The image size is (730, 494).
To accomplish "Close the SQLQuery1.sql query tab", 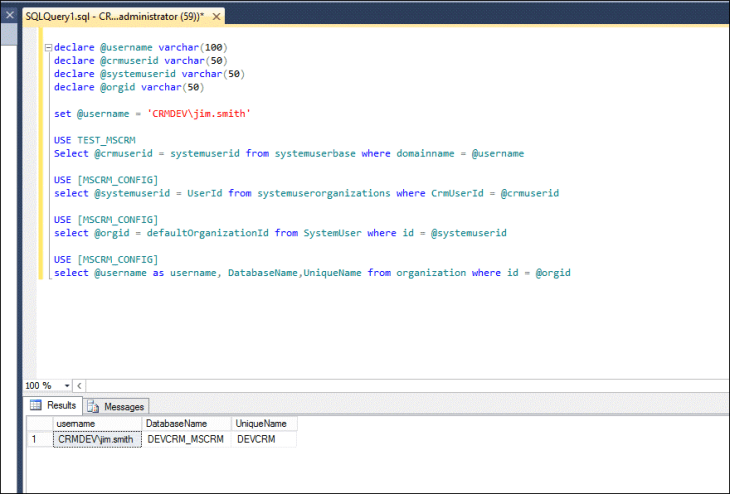I will tap(216, 17).
